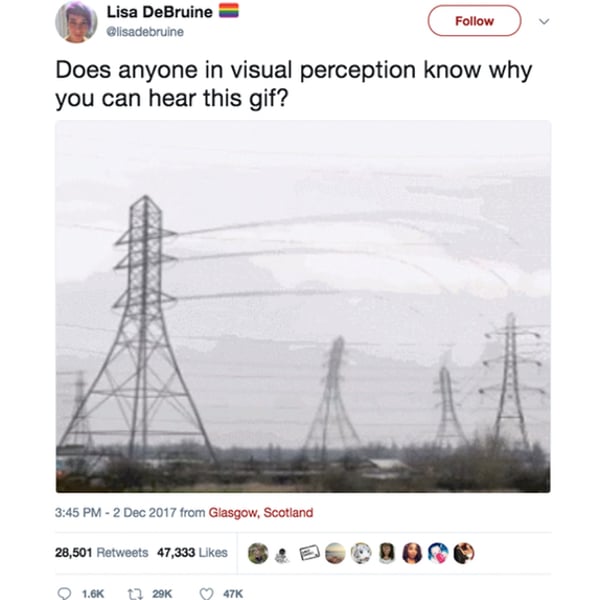Open the tweet timestamp 3:45 PM
This screenshot has width=600, height=600.
(78, 512)
